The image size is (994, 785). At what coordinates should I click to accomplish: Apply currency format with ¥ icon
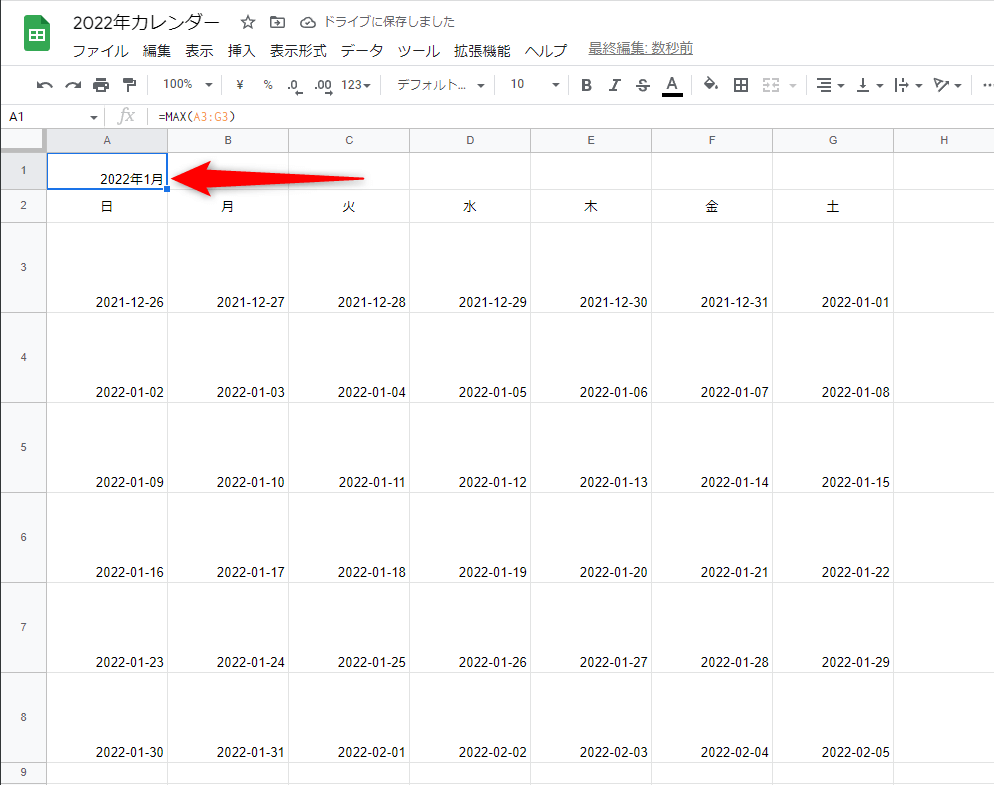coord(239,85)
